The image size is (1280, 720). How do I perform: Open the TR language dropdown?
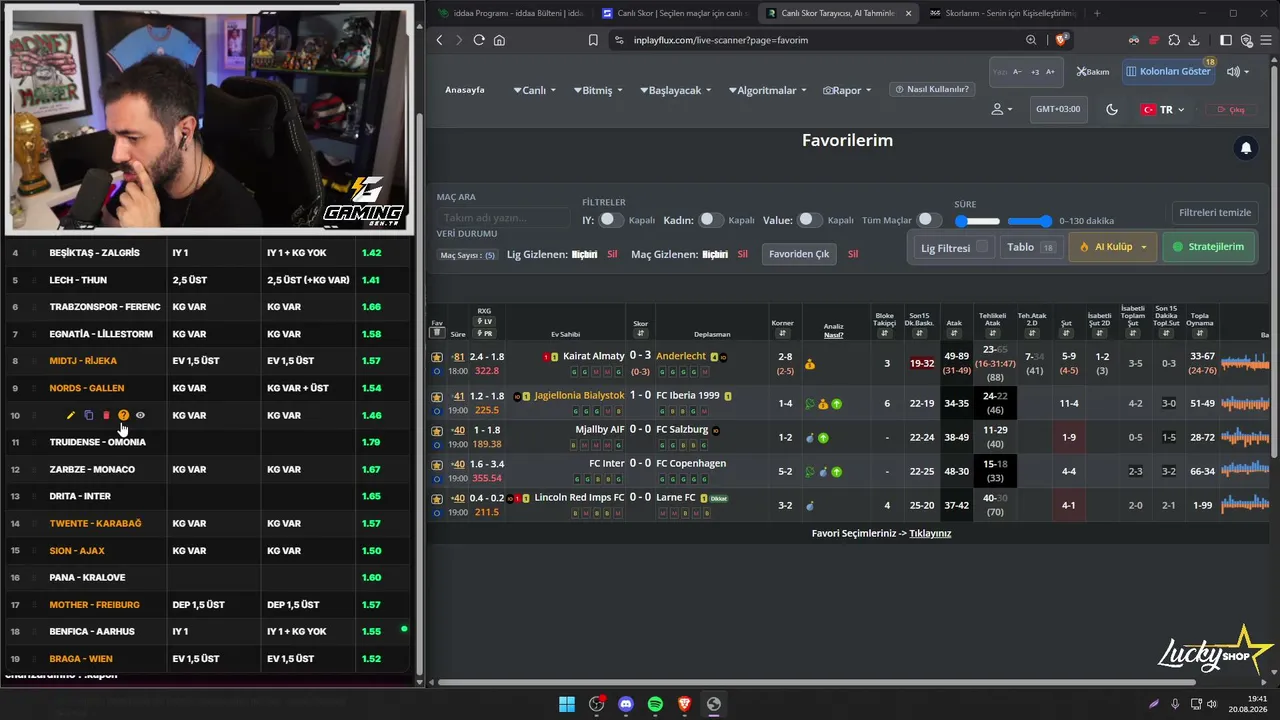click(x=1163, y=110)
